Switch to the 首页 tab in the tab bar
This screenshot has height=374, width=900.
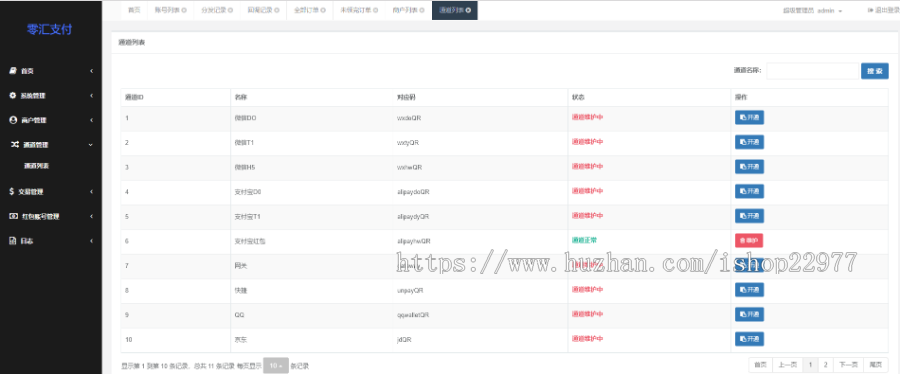134,10
